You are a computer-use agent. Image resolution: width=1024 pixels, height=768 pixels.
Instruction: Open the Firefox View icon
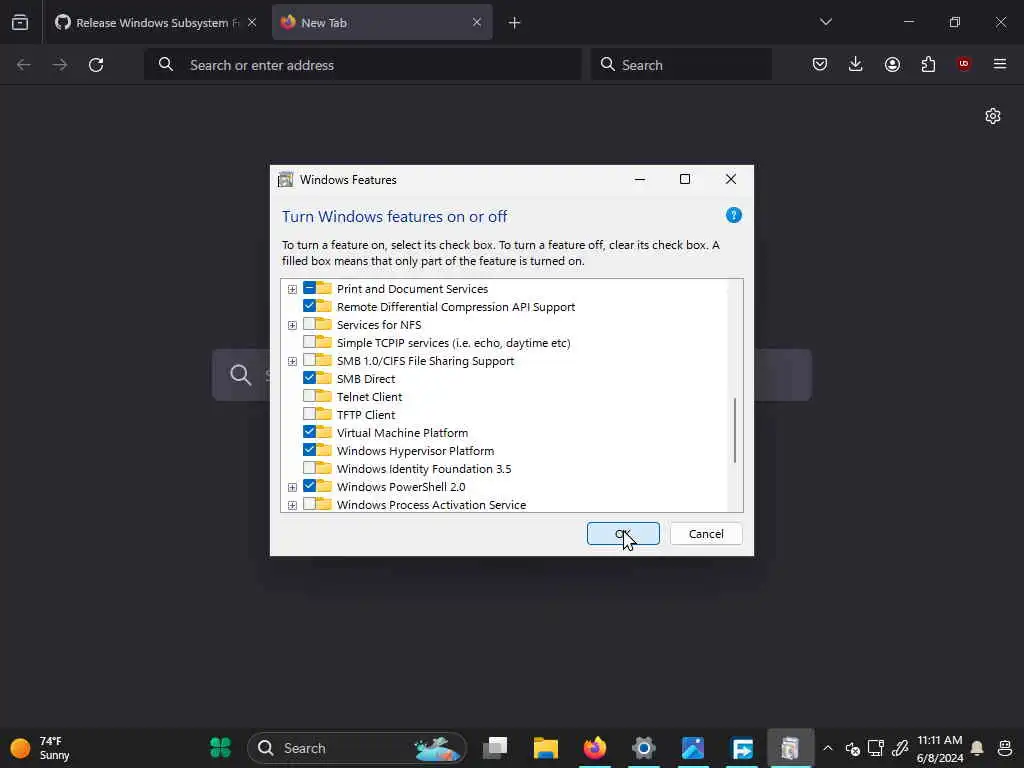click(x=20, y=22)
